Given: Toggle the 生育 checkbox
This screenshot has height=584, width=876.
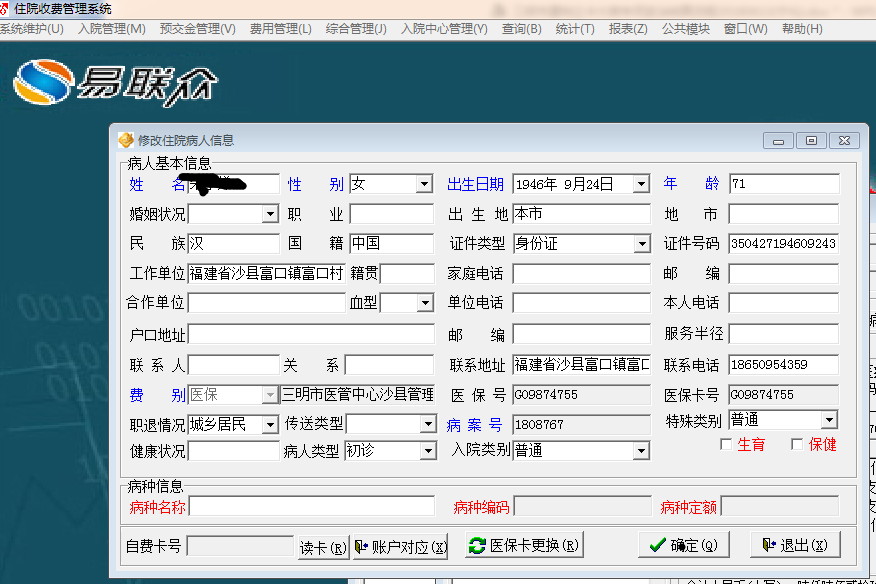Looking at the screenshot, I should click(726, 444).
